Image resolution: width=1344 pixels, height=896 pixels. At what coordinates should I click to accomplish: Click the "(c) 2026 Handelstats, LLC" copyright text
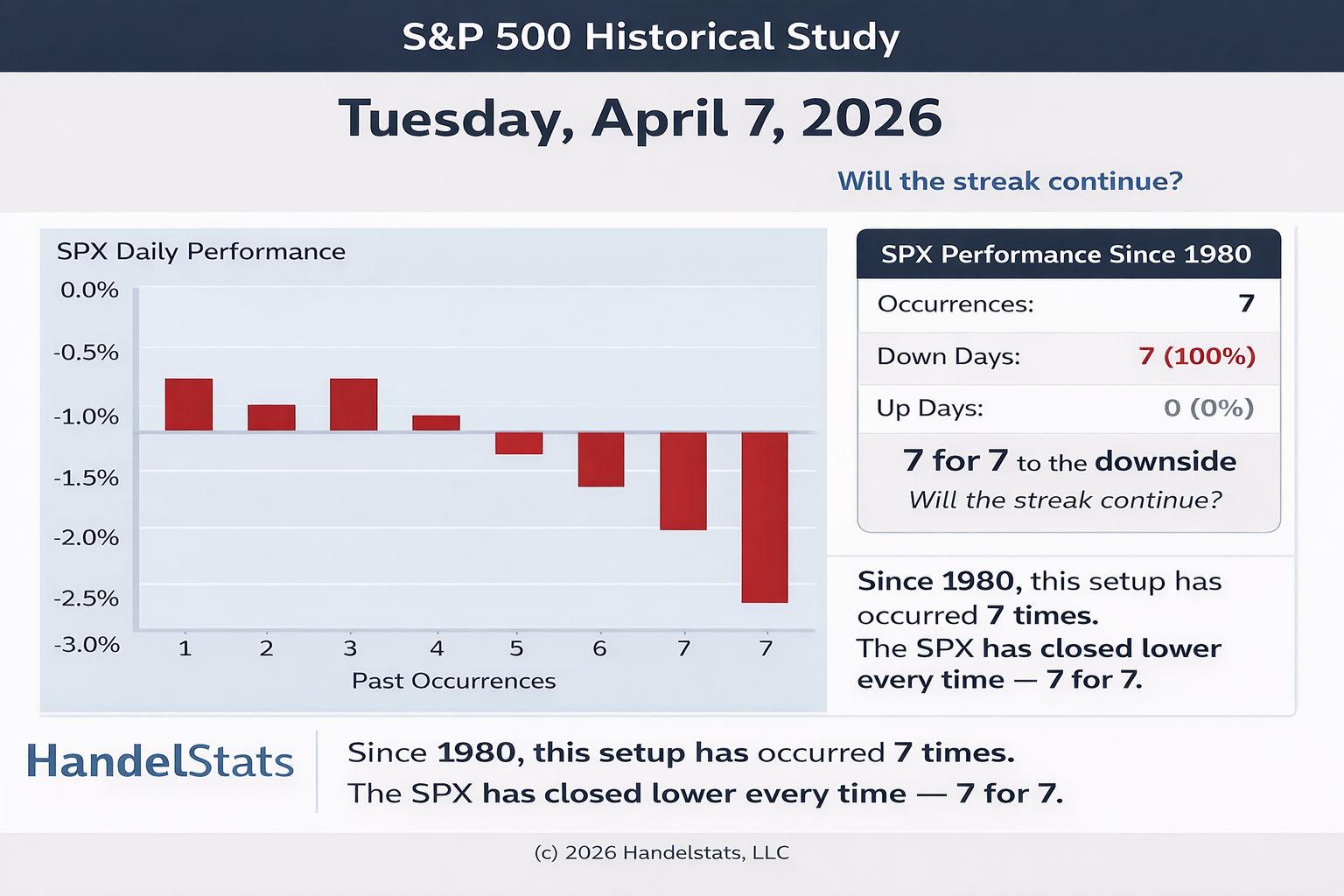click(x=661, y=852)
